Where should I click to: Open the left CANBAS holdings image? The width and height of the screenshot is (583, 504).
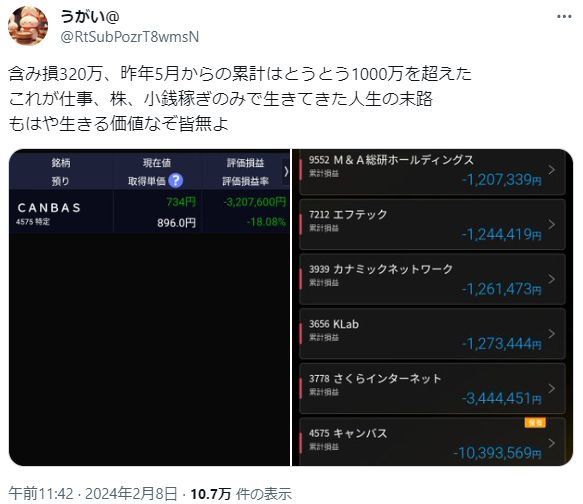(149, 307)
